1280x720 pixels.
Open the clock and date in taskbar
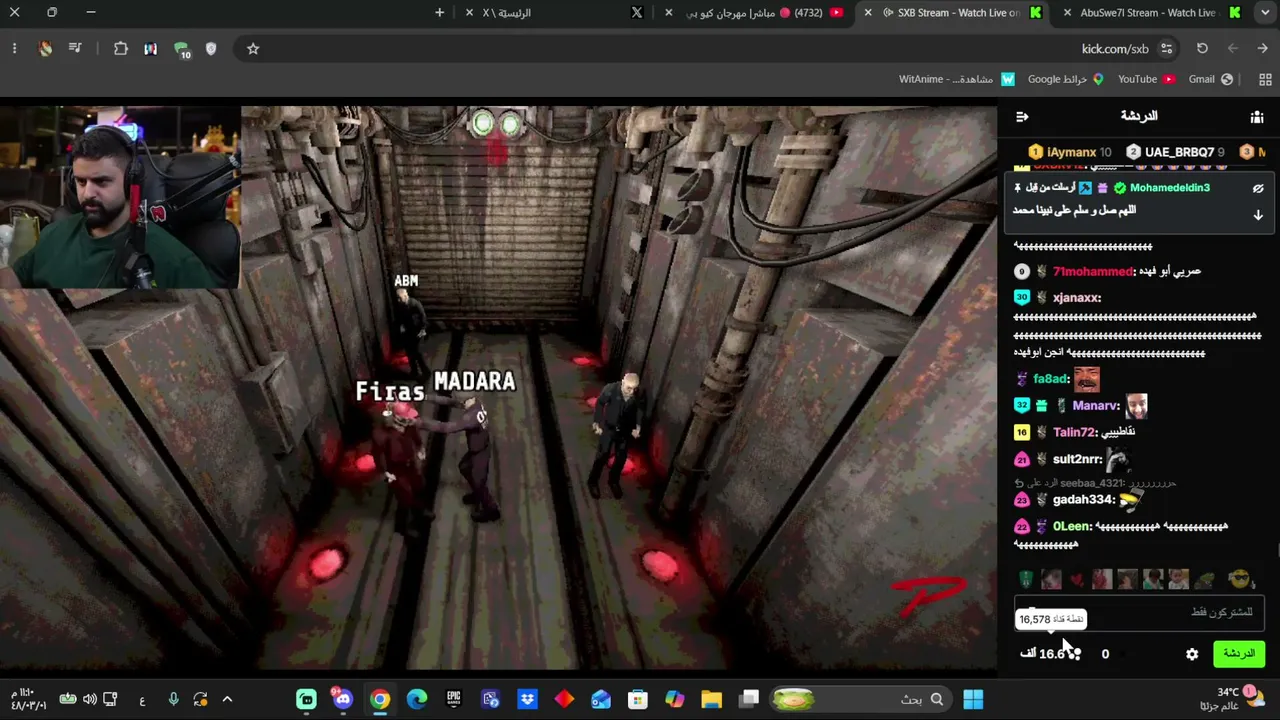tap(29, 699)
